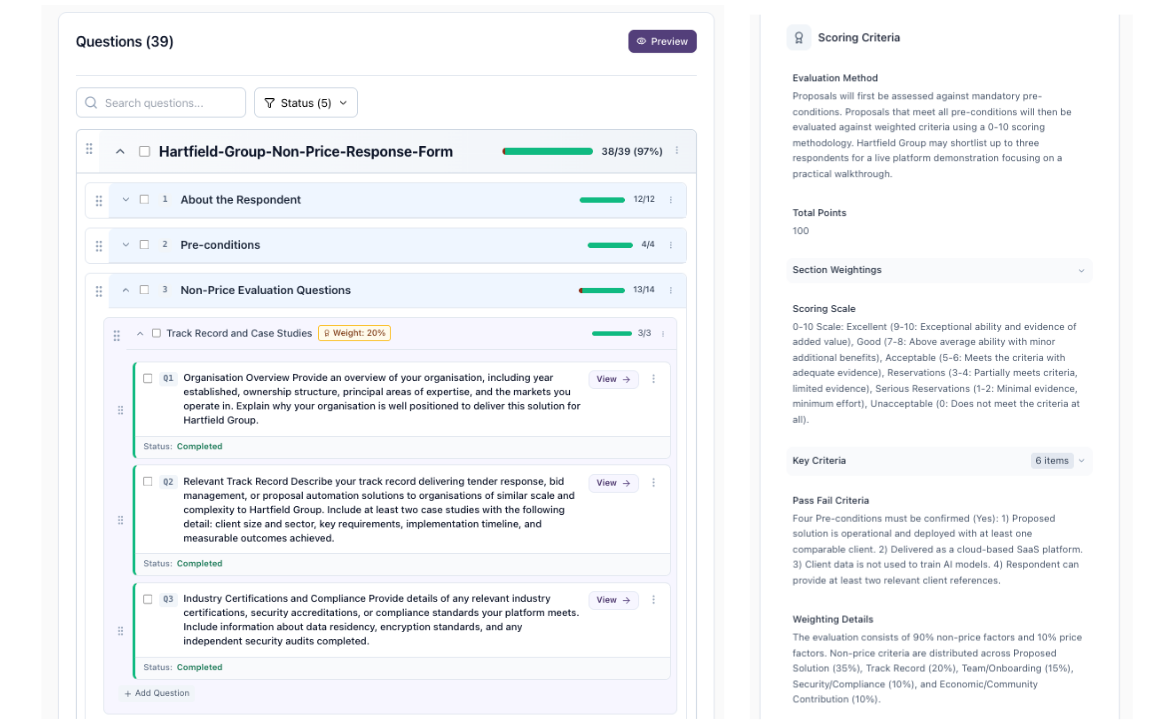Collapse the Hartfield-Group-Non-Price-Response-Form group

120,151
